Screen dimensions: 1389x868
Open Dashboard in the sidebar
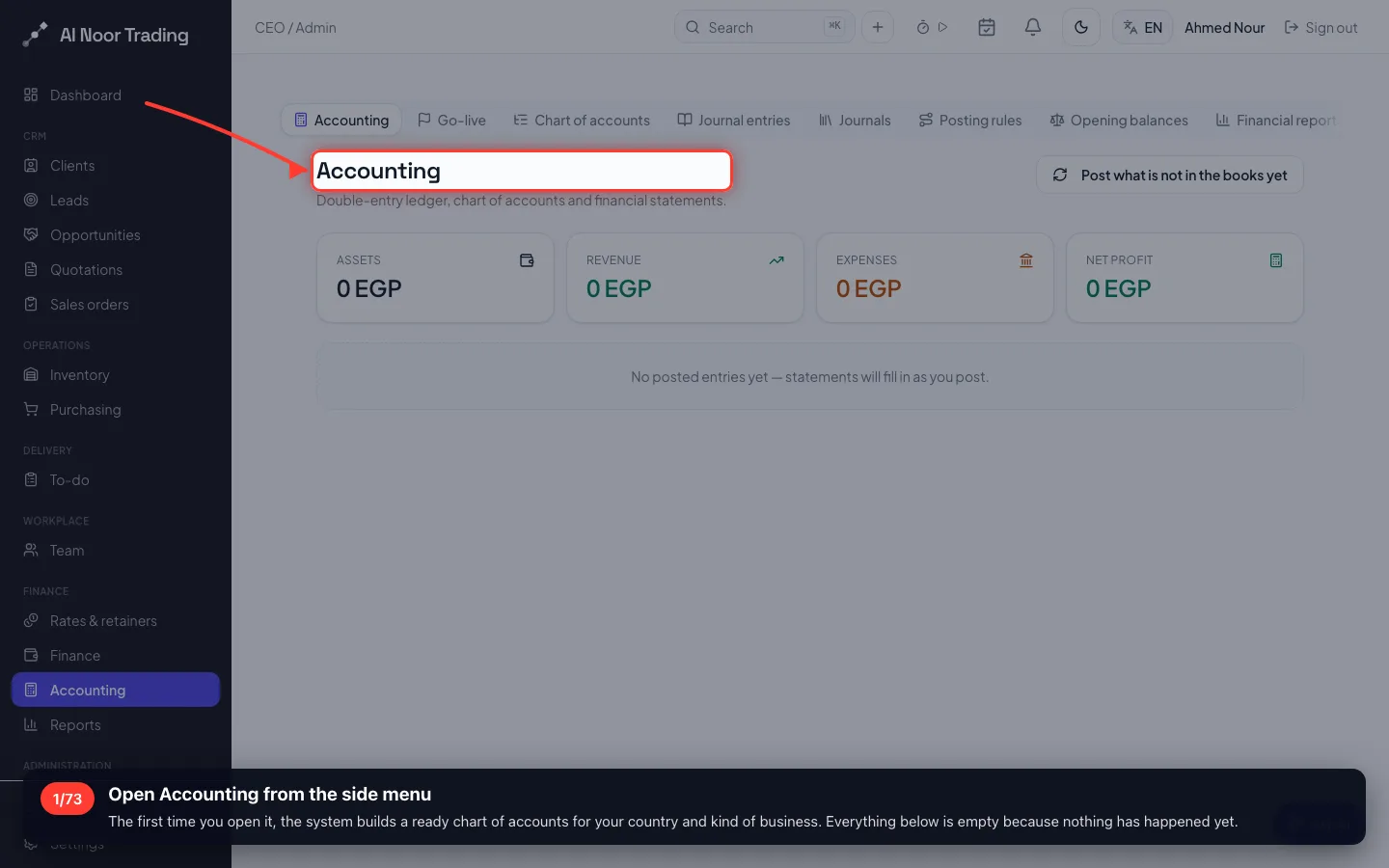[x=116, y=95]
